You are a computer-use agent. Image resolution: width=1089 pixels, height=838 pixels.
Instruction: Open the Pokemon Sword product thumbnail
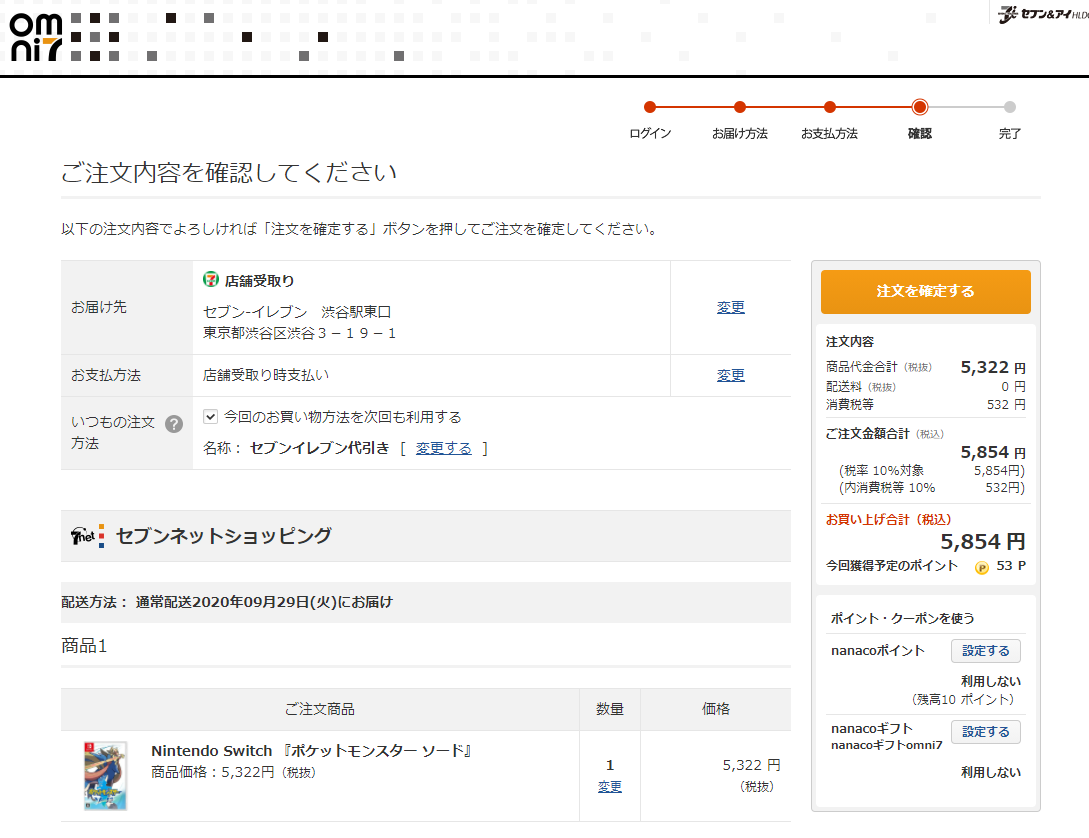106,776
